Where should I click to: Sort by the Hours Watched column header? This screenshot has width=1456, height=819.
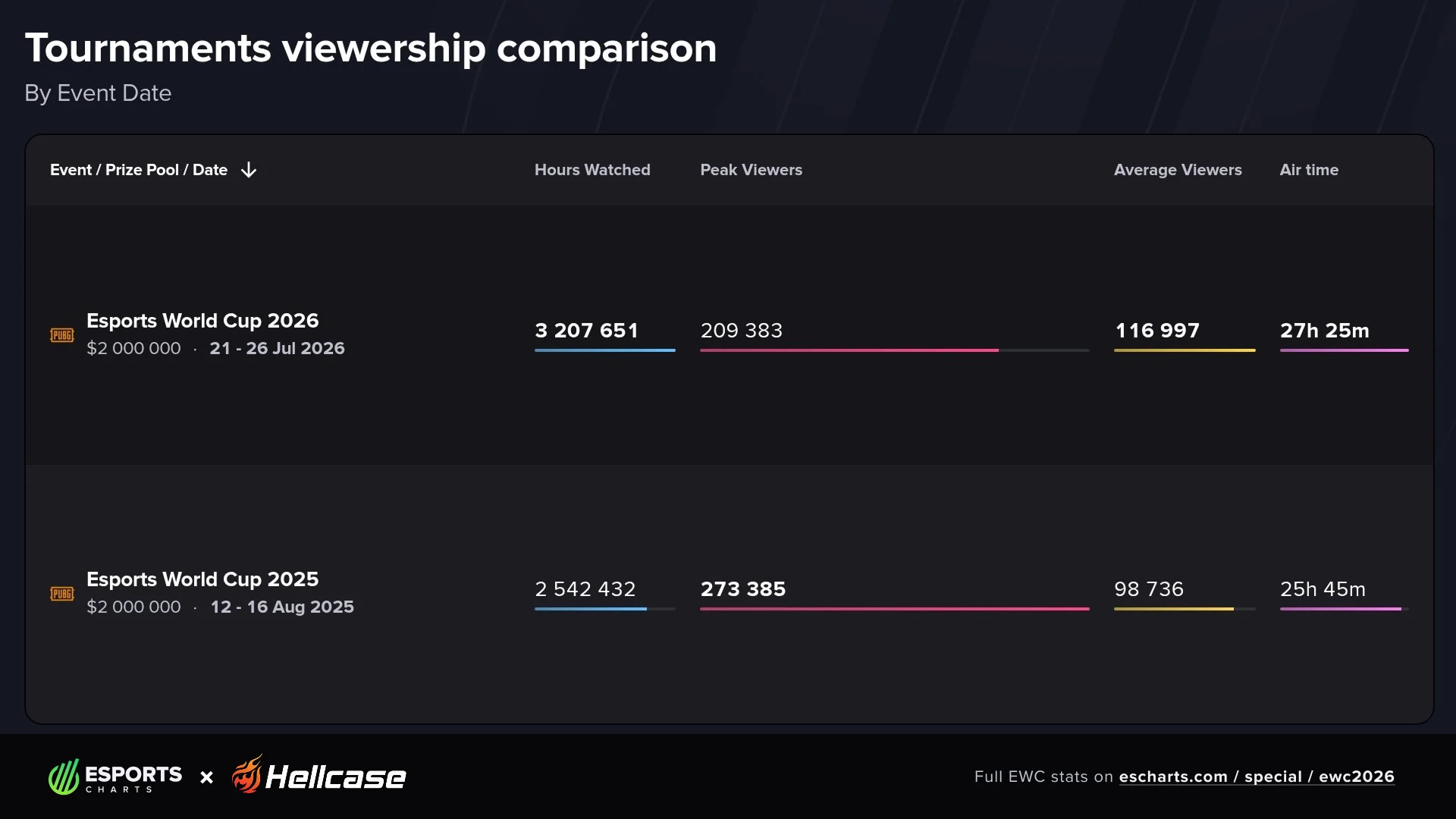pos(592,170)
